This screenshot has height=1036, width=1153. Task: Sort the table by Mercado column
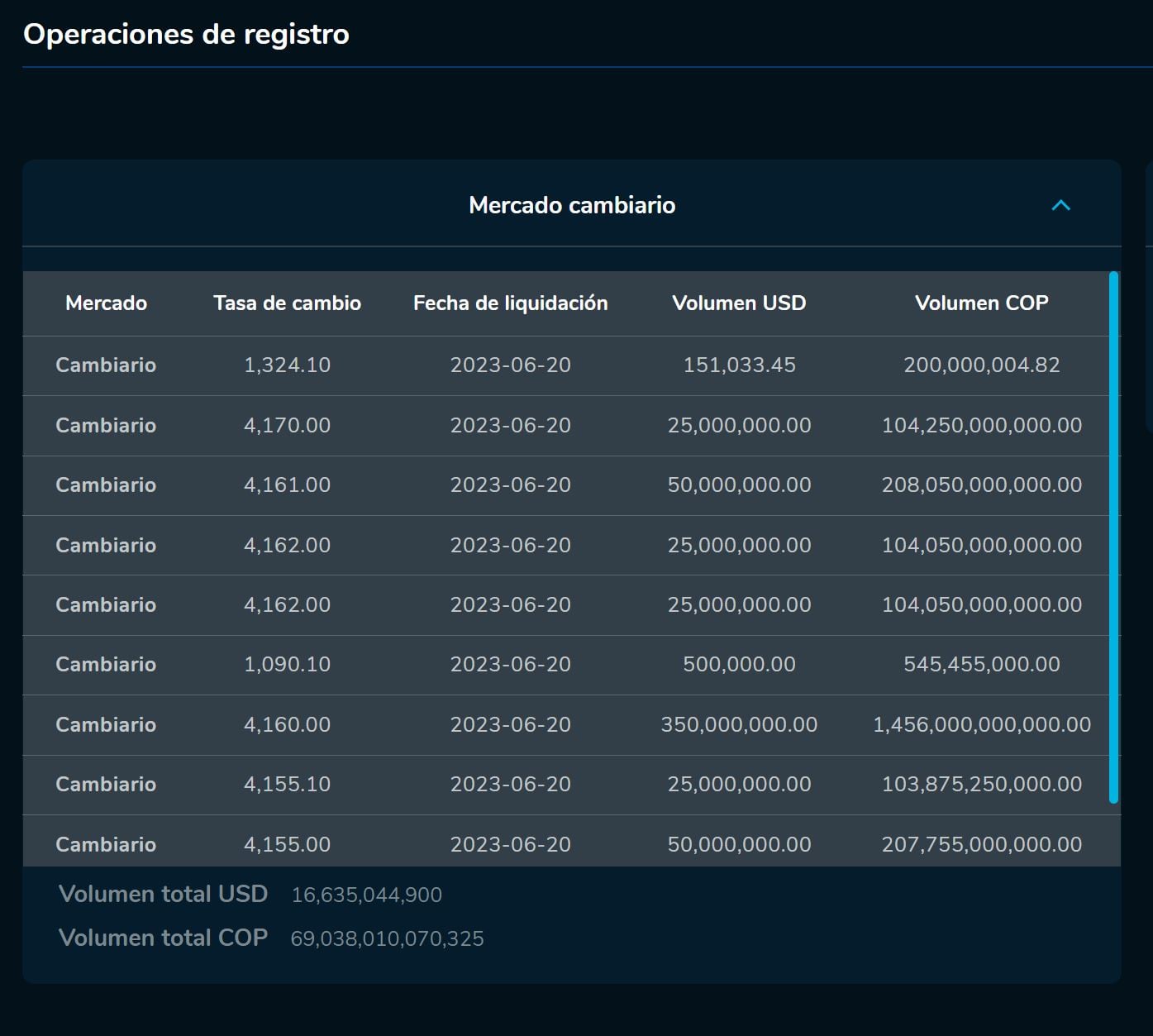pos(106,303)
